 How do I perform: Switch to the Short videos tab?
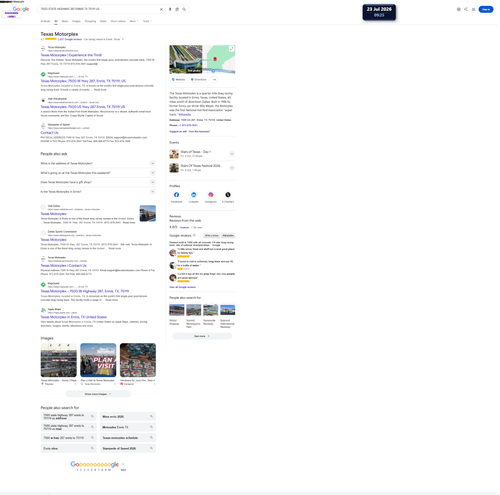coord(118,21)
